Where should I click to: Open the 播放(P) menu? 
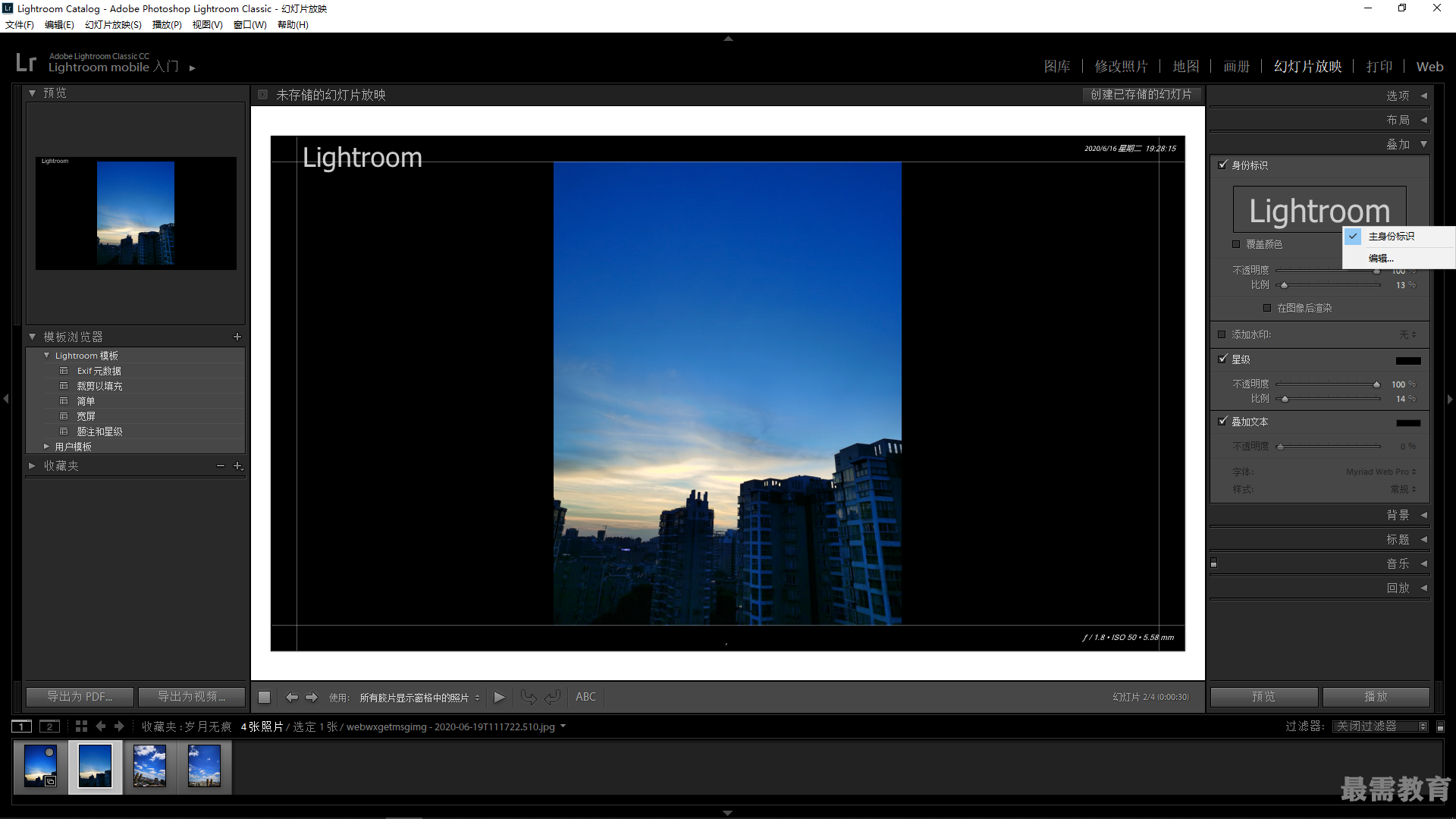pyautogui.click(x=167, y=25)
